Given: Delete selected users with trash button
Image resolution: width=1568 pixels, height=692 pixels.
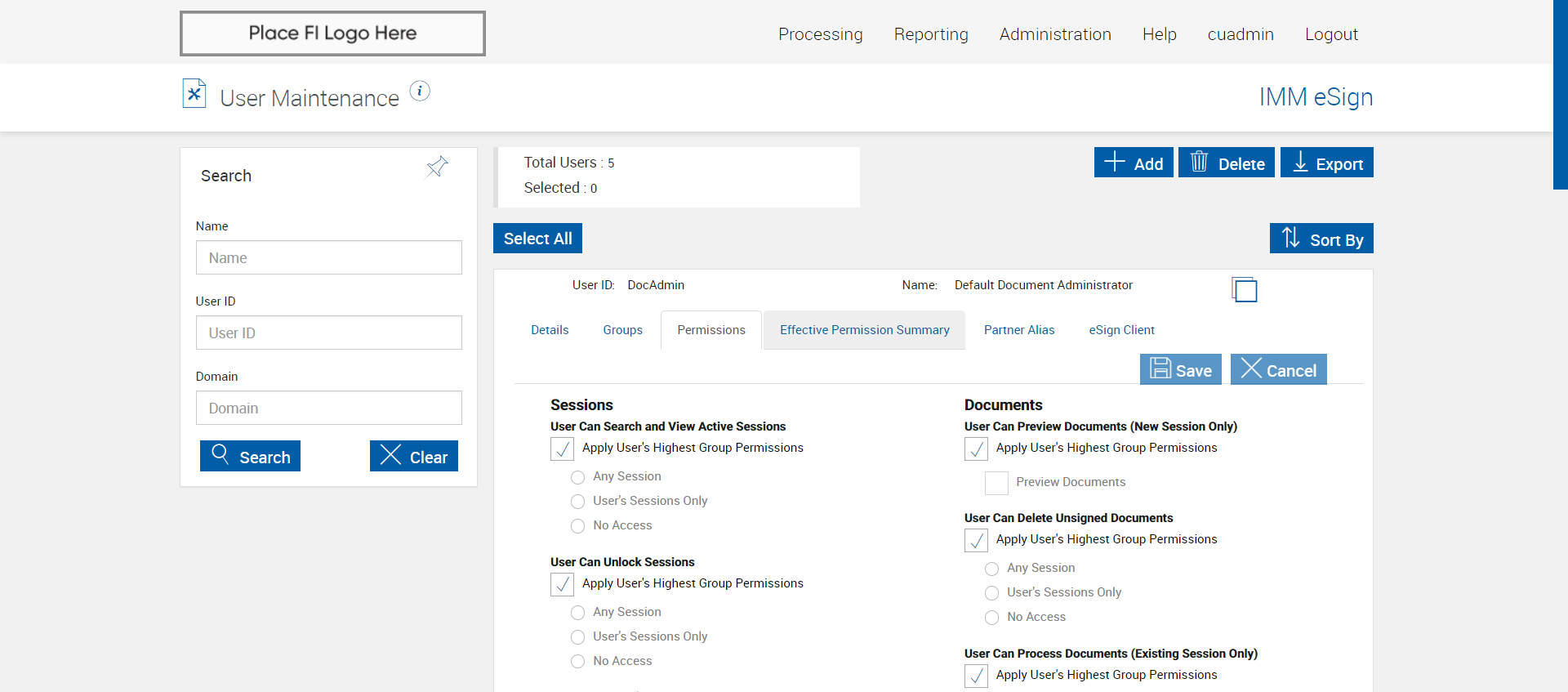Looking at the screenshot, I should 1226,163.
